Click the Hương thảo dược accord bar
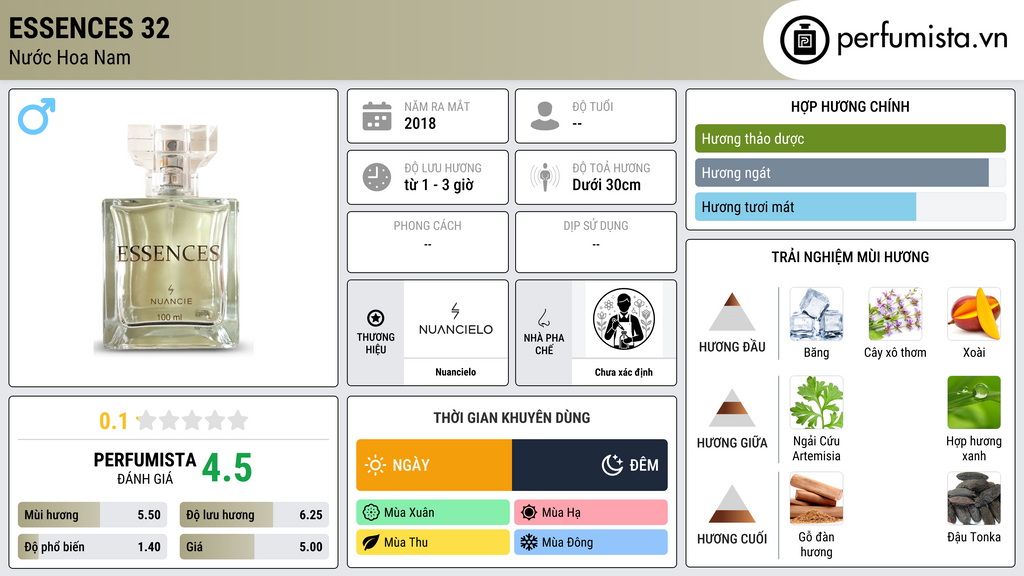 point(850,138)
